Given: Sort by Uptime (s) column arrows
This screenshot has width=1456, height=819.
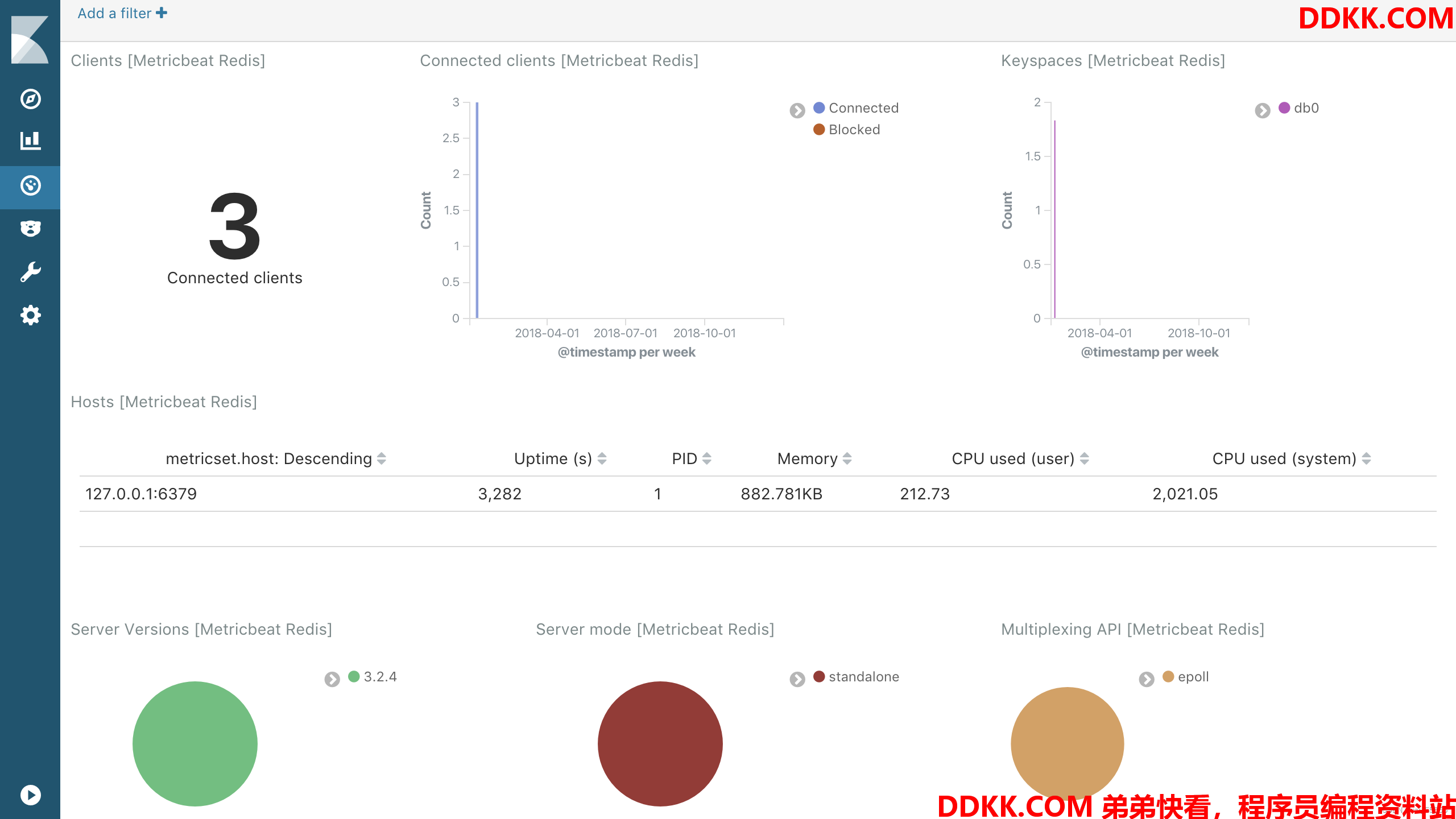Looking at the screenshot, I should (x=602, y=458).
